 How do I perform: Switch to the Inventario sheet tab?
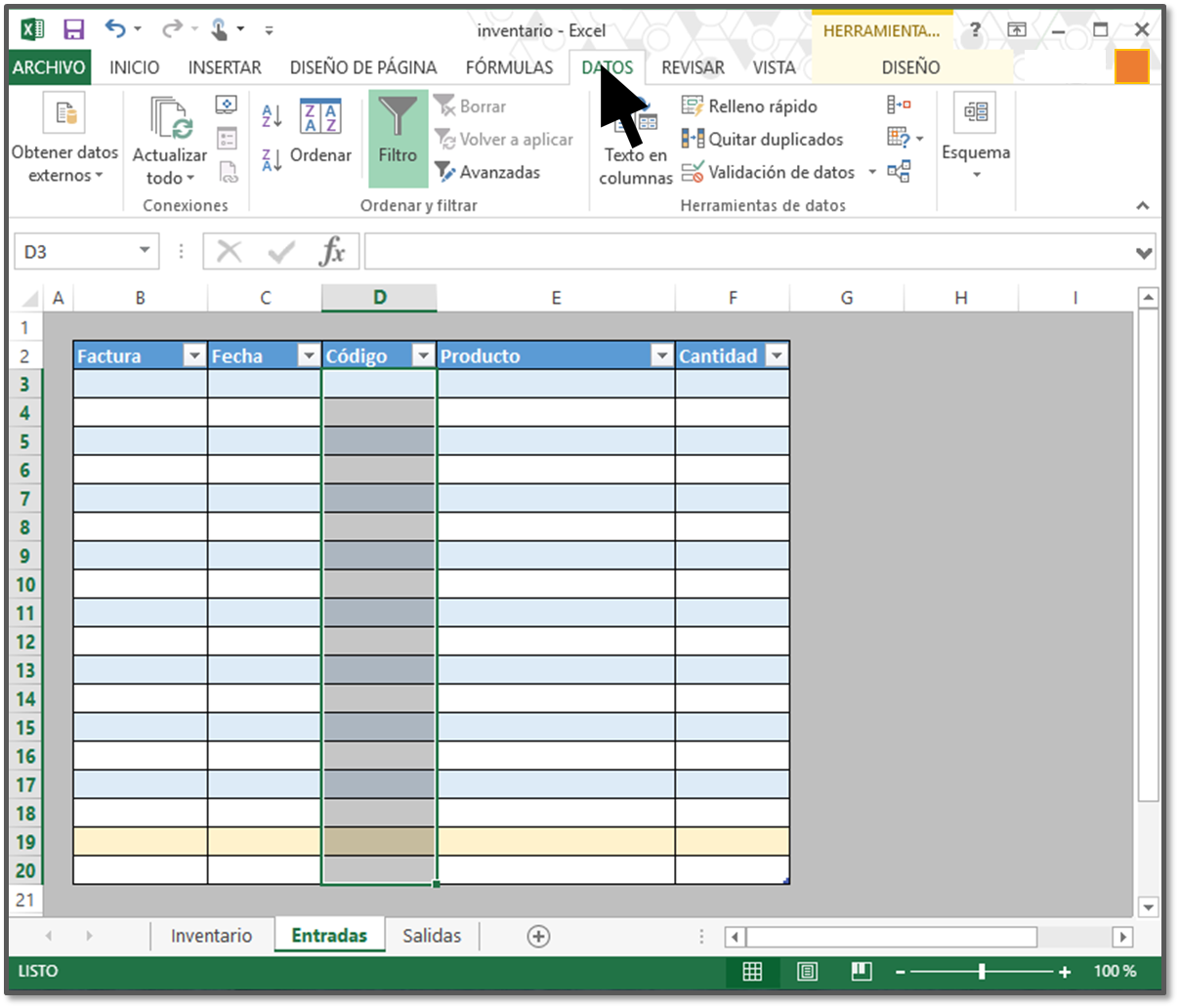pos(211,936)
